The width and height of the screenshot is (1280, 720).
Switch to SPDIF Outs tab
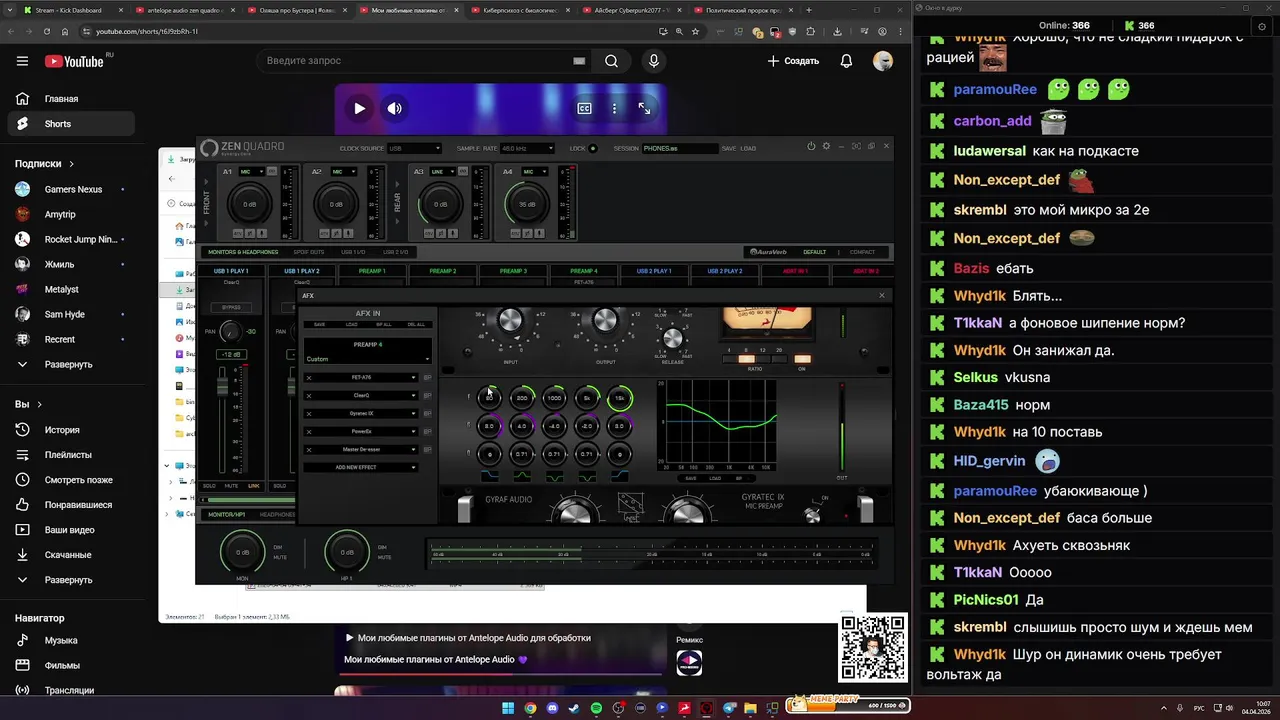(x=309, y=252)
